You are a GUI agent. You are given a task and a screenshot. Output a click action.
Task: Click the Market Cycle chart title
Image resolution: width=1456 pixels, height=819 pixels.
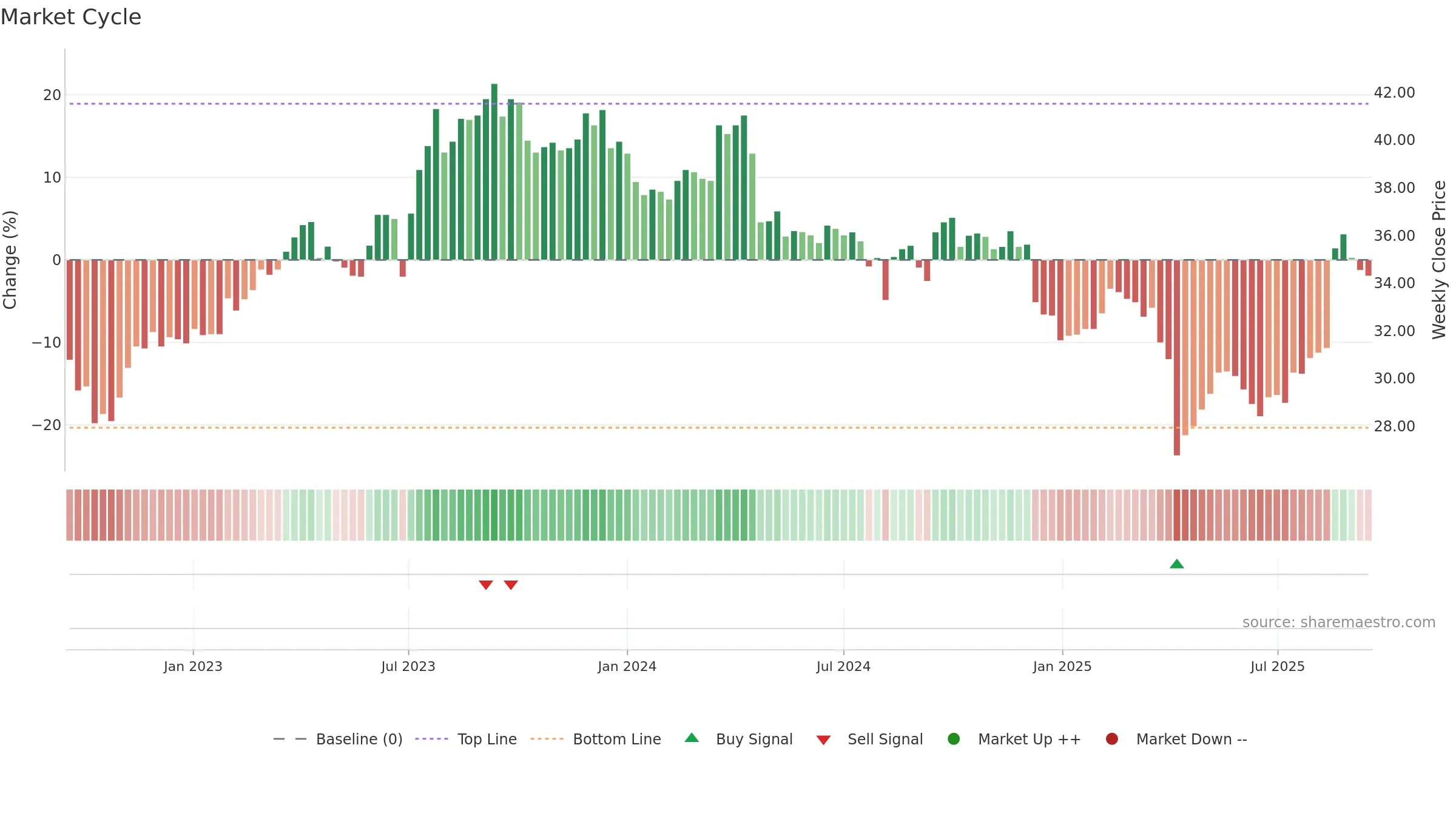[x=71, y=17]
